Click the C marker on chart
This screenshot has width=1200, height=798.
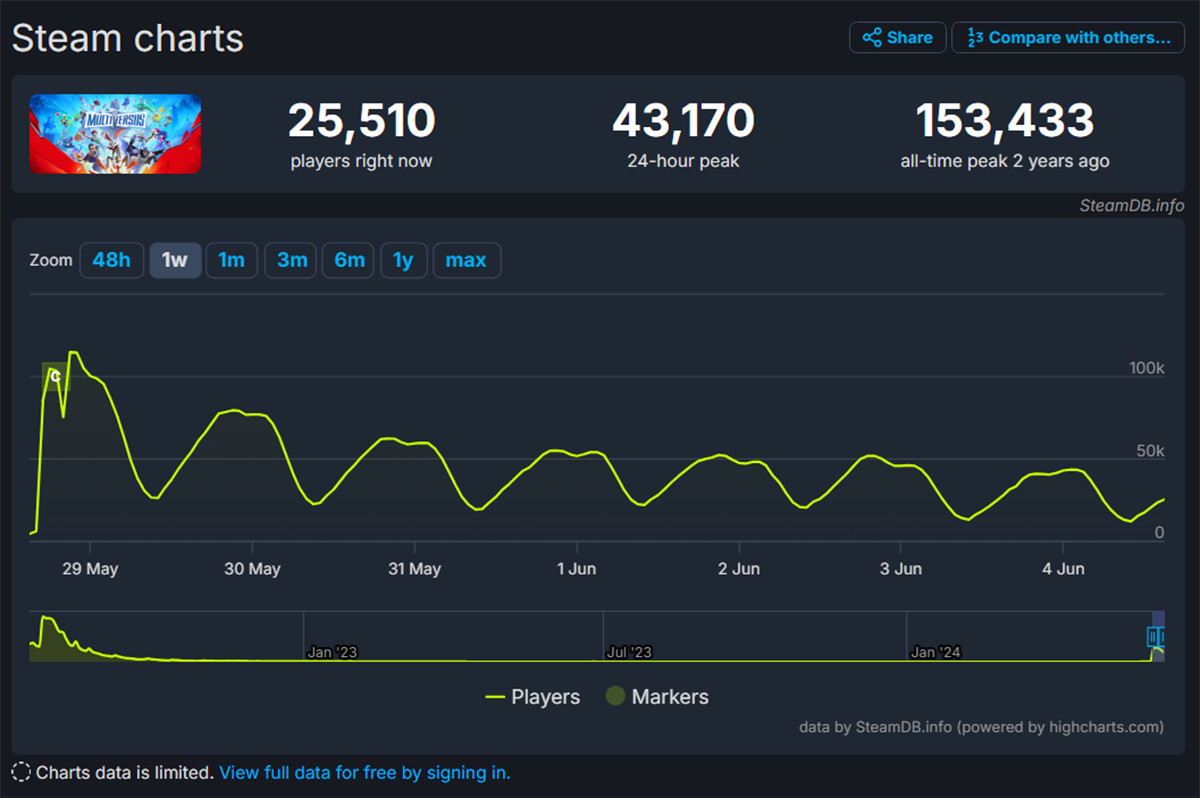(x=55, y=376)
